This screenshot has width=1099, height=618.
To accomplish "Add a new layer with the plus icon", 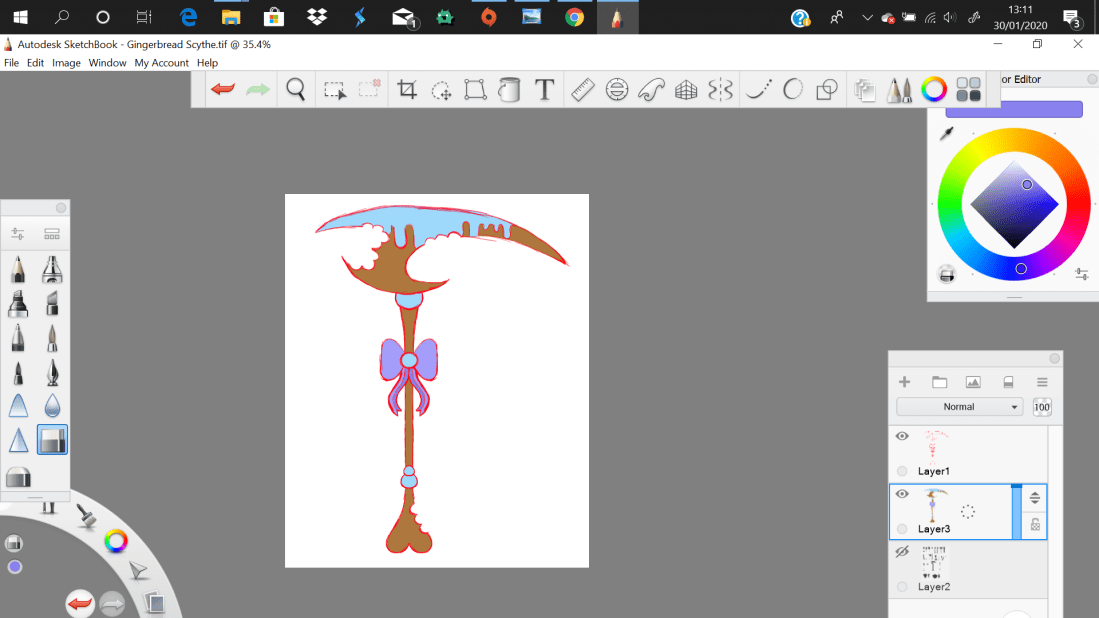I will click(904, 381).
